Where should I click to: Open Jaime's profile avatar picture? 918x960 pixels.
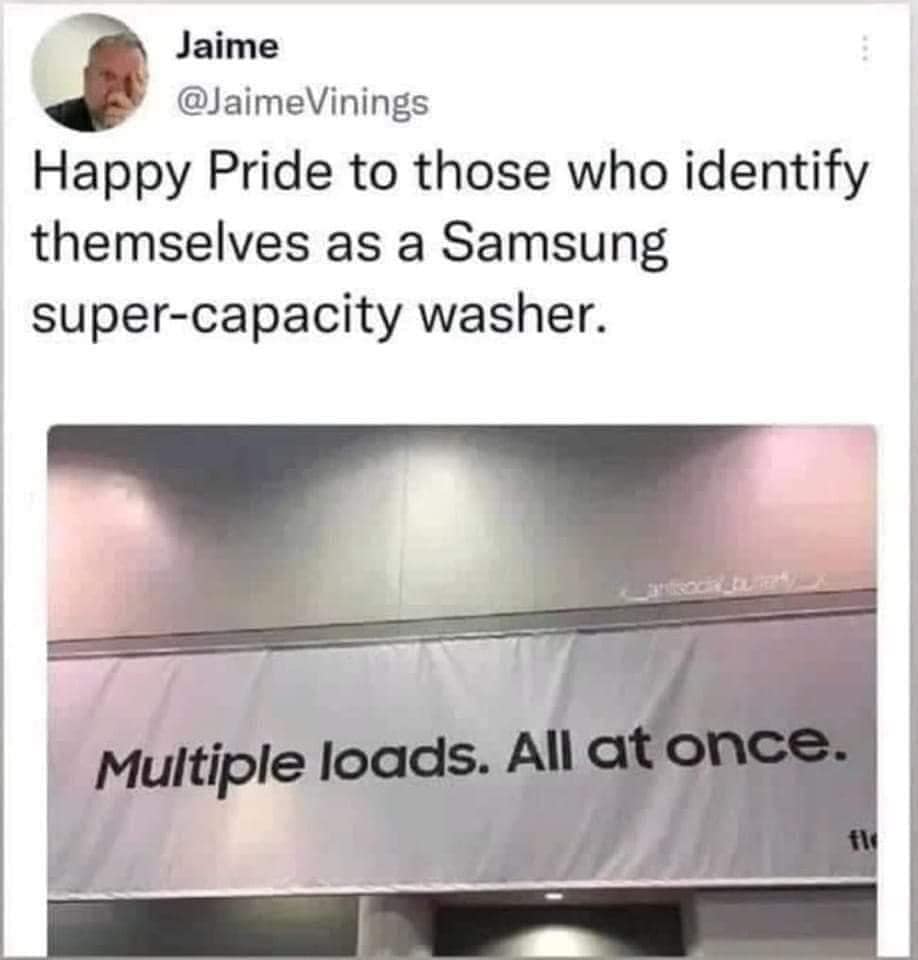tap(90, 73)
